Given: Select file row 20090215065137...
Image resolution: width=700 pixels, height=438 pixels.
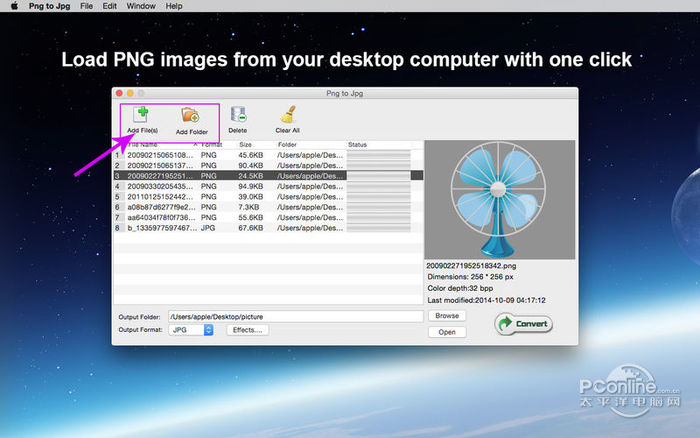Looking at the screenshot, I should coord(268,165).
